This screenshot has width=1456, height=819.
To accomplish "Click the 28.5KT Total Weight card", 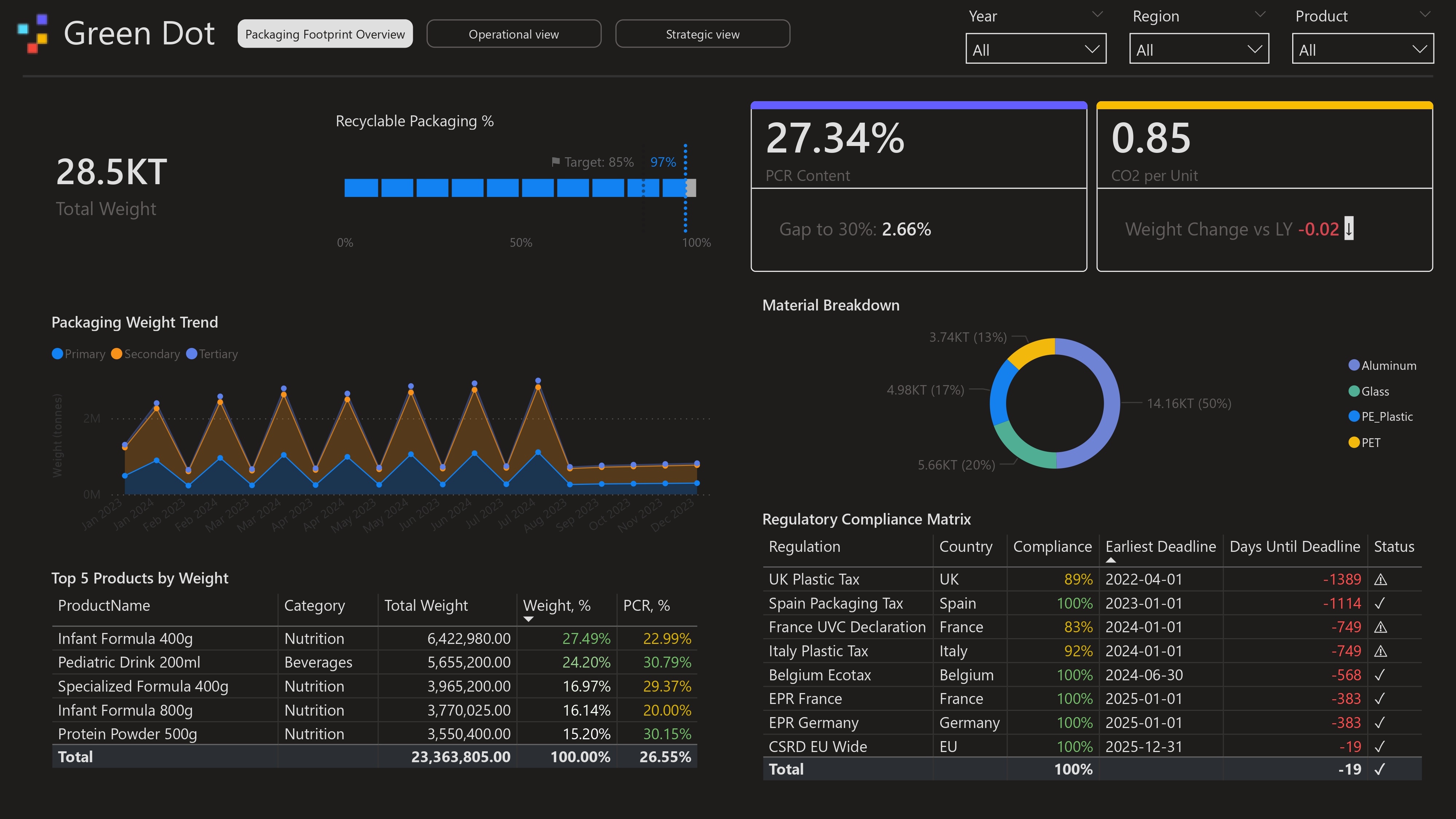I will point(111,186).
